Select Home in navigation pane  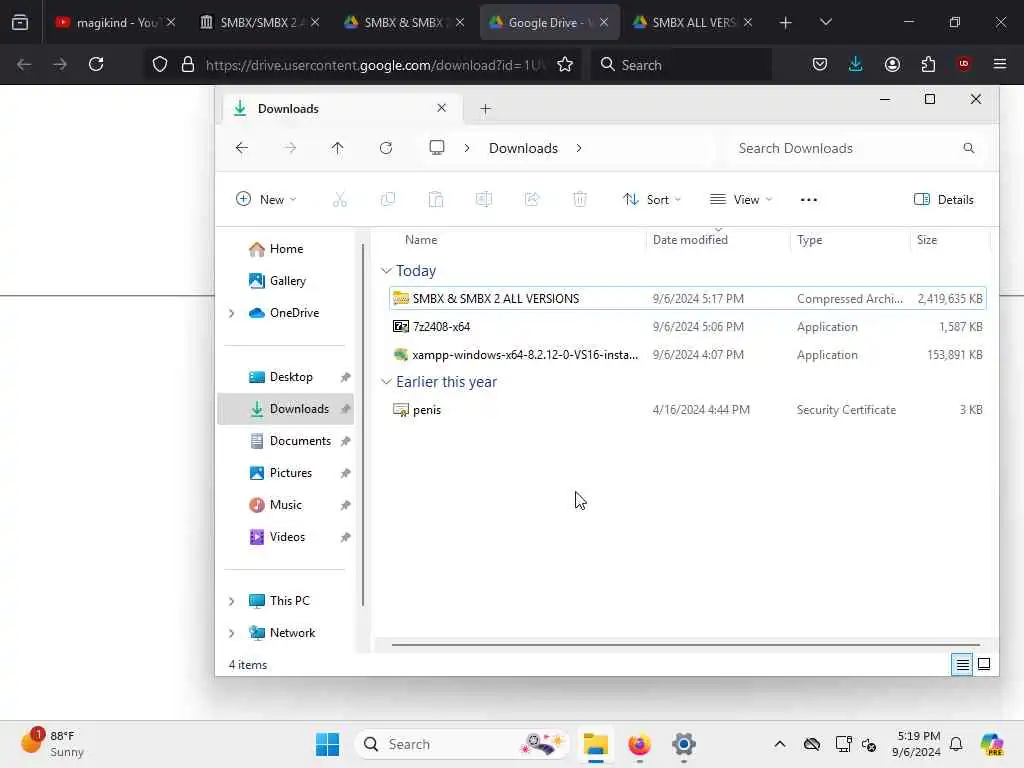point(286,249)
